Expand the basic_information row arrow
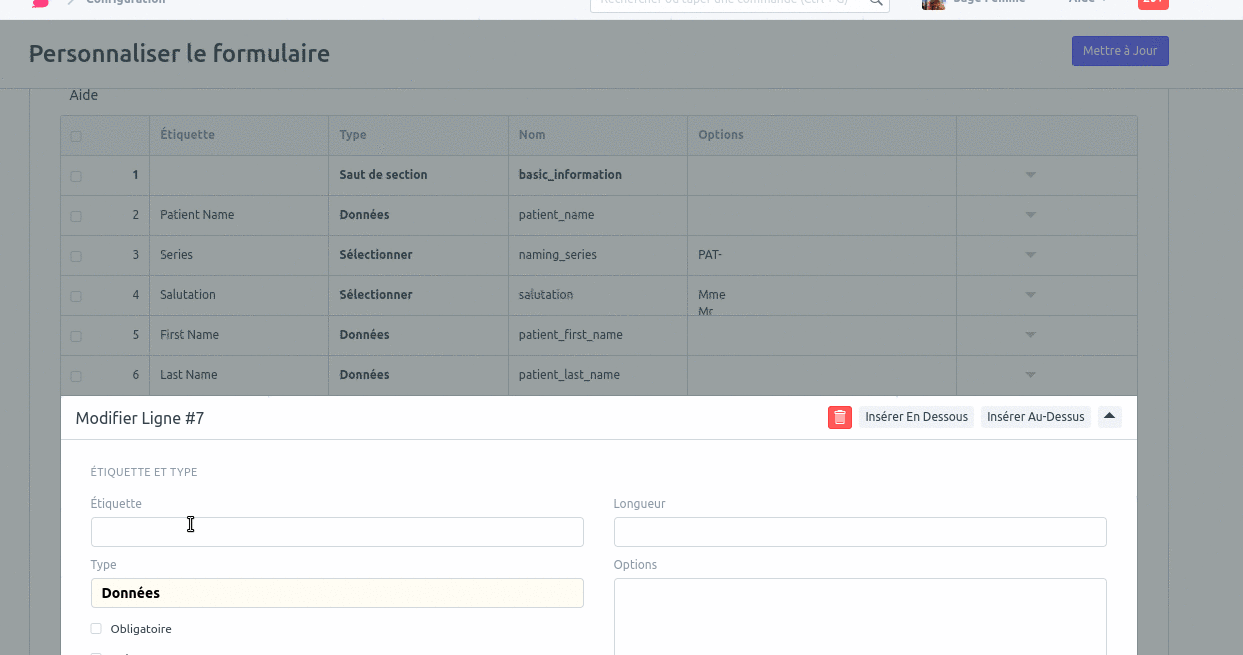The image size is (1243, 655). tap(1030, 175)
